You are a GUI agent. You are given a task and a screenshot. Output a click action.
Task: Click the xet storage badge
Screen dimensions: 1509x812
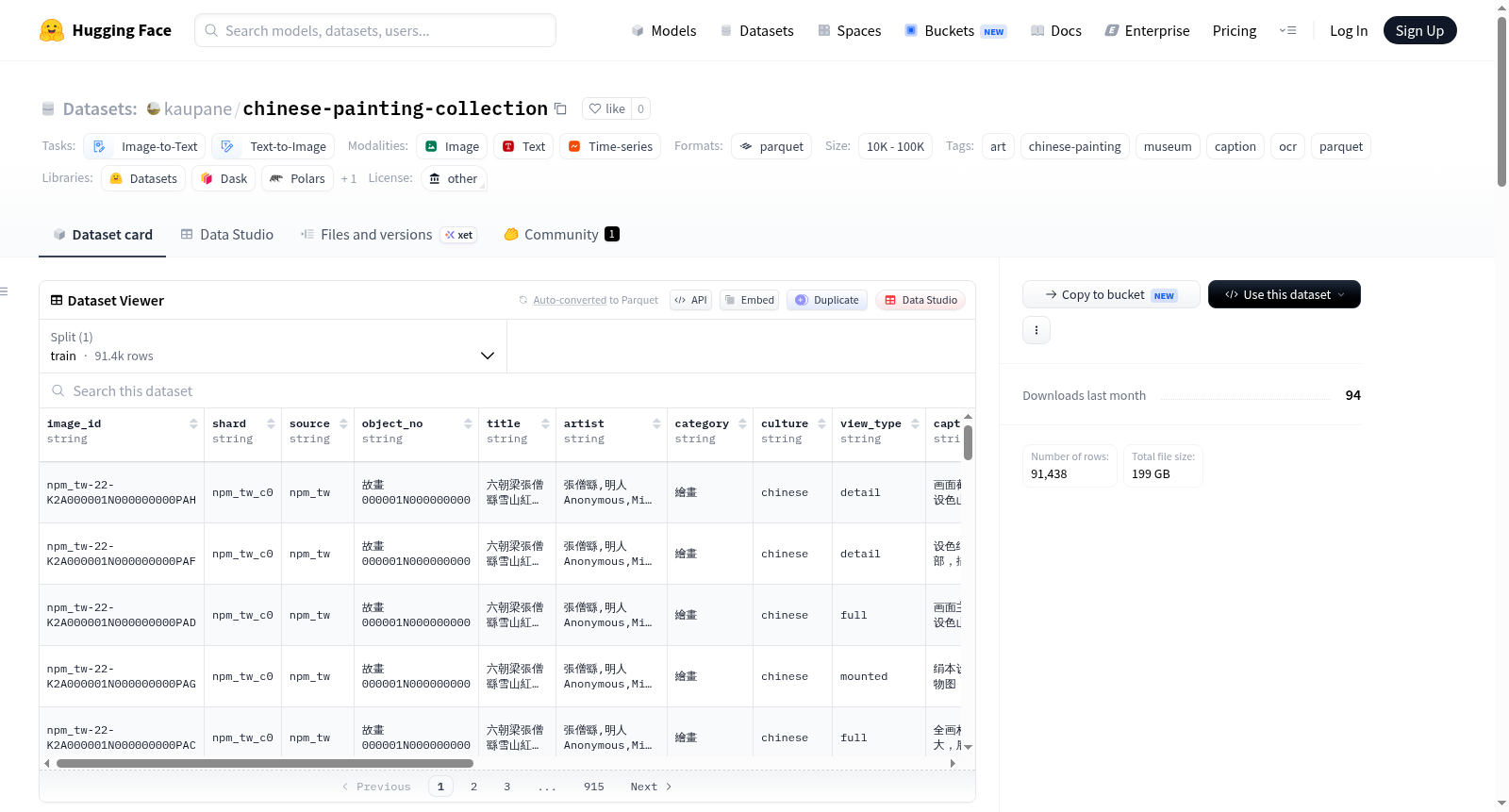coord(459,235)
